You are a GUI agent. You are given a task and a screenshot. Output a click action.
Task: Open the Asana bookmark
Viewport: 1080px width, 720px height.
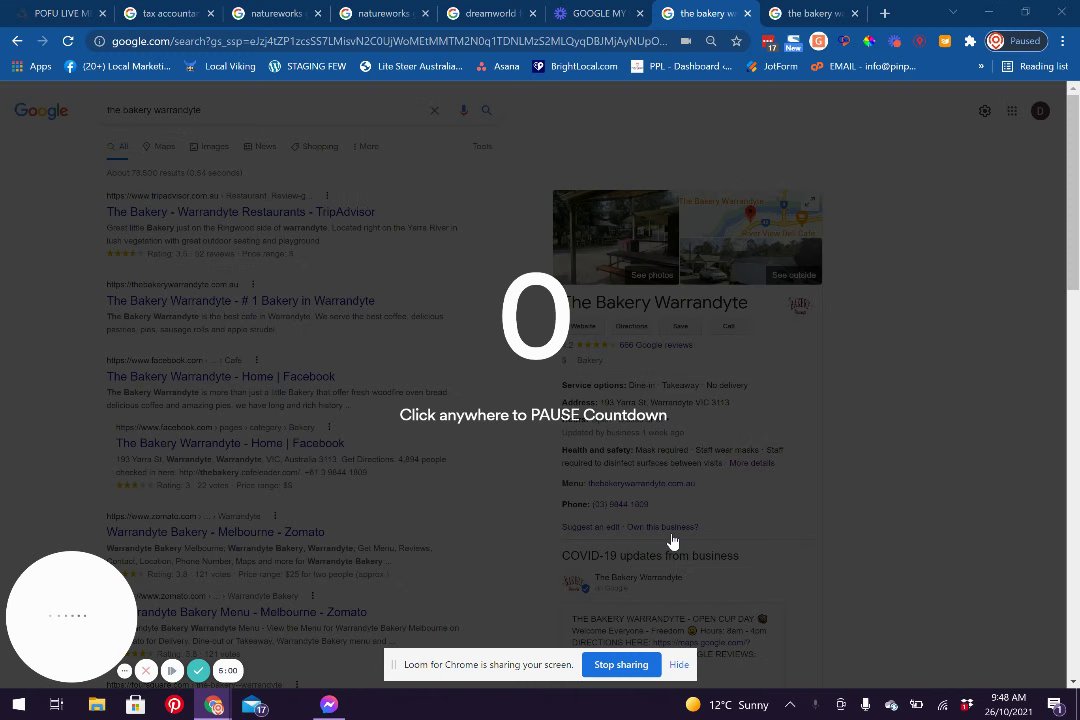pos(497,66)
